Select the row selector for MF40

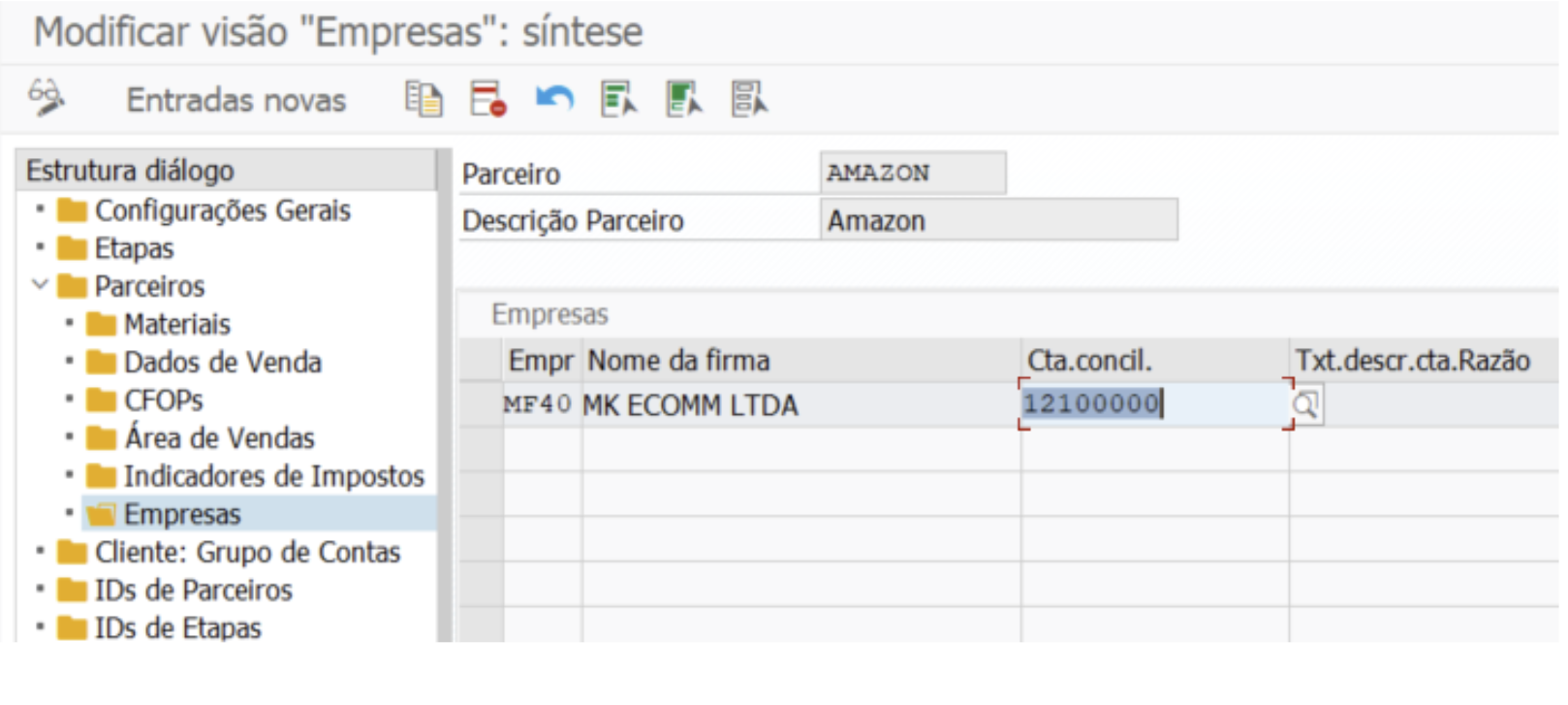(x=481, y=405)
